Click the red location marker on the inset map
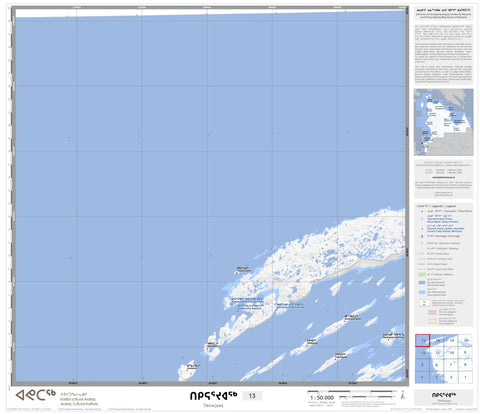The image size is (480, 414). (x=422, y=143)
